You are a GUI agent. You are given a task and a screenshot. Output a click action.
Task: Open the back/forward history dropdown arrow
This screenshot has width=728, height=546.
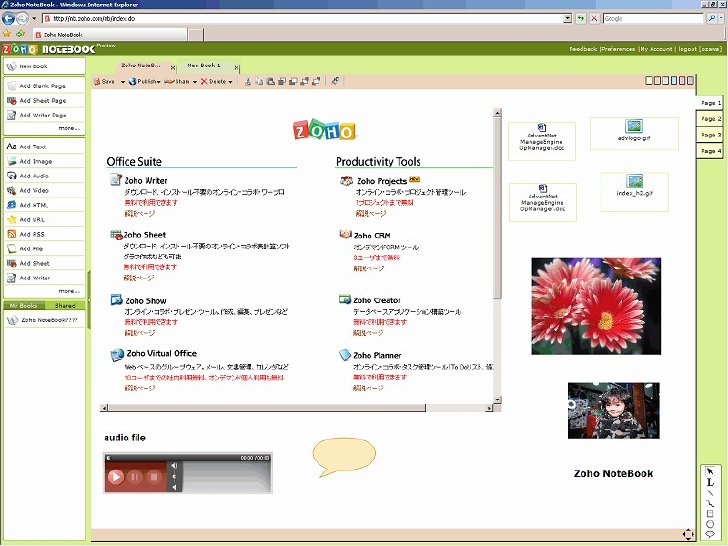click(x=34, y=19)
